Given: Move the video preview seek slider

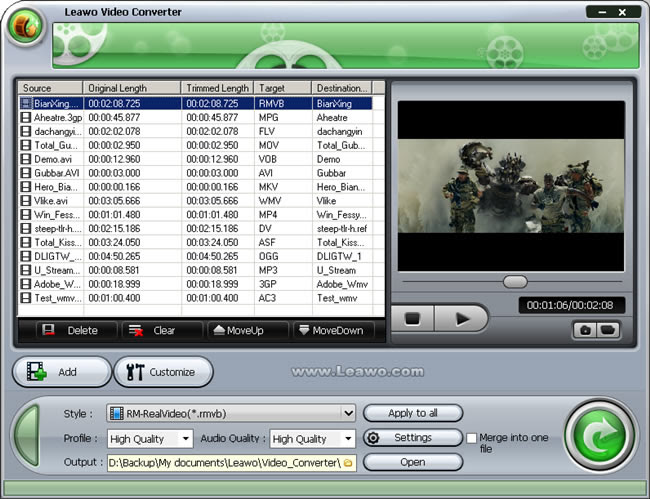Looking at the screenshot, I should pos(515,282).
